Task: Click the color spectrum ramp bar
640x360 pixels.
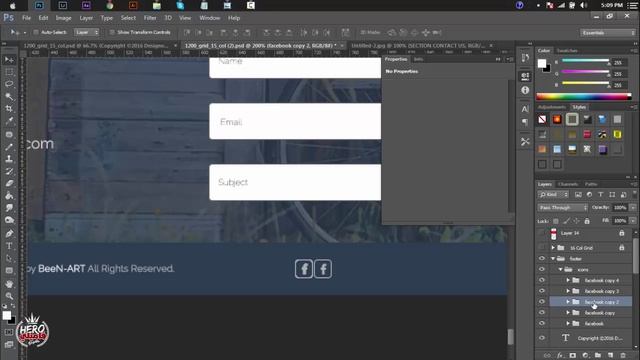Action: point(584,96)
